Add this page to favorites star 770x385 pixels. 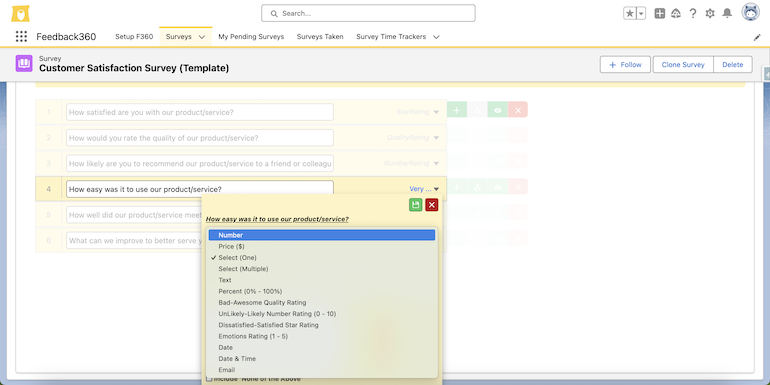(x=630, y=14)
